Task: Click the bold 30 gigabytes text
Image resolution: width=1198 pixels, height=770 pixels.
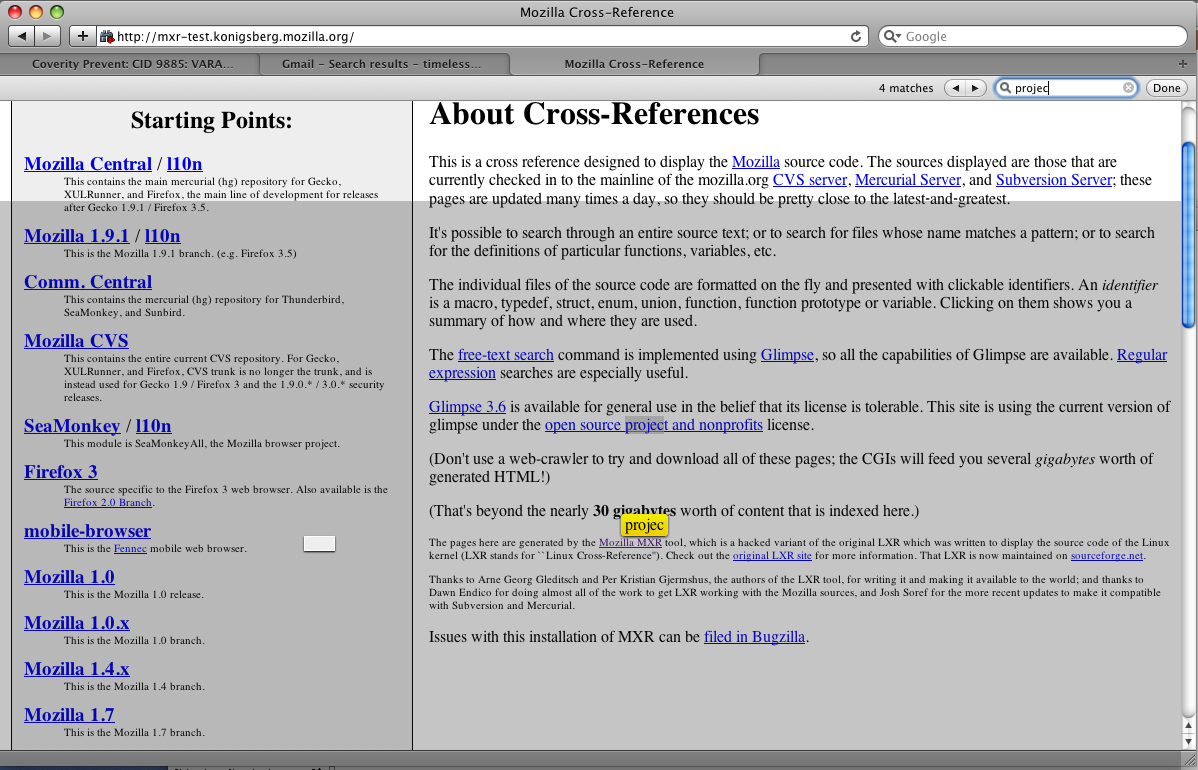Action: pyautogui.click(x=634, y=511)
